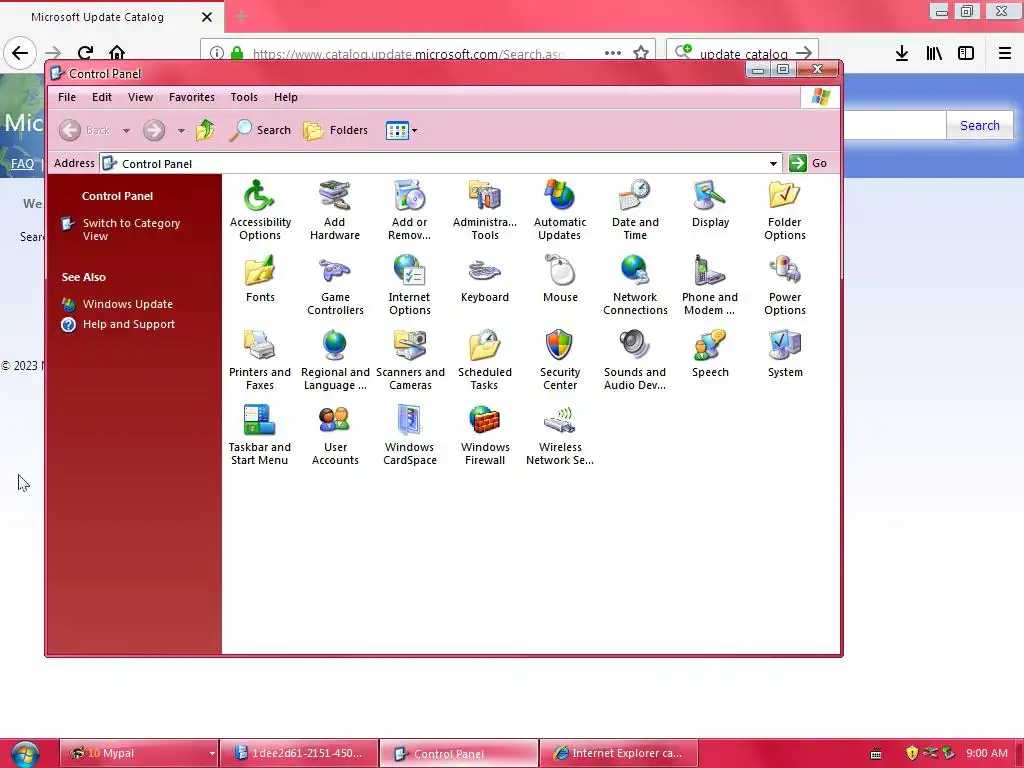The height and width of the screenshot is (768, 1024).
Task: Open Power Options icon
Action: 784,285
